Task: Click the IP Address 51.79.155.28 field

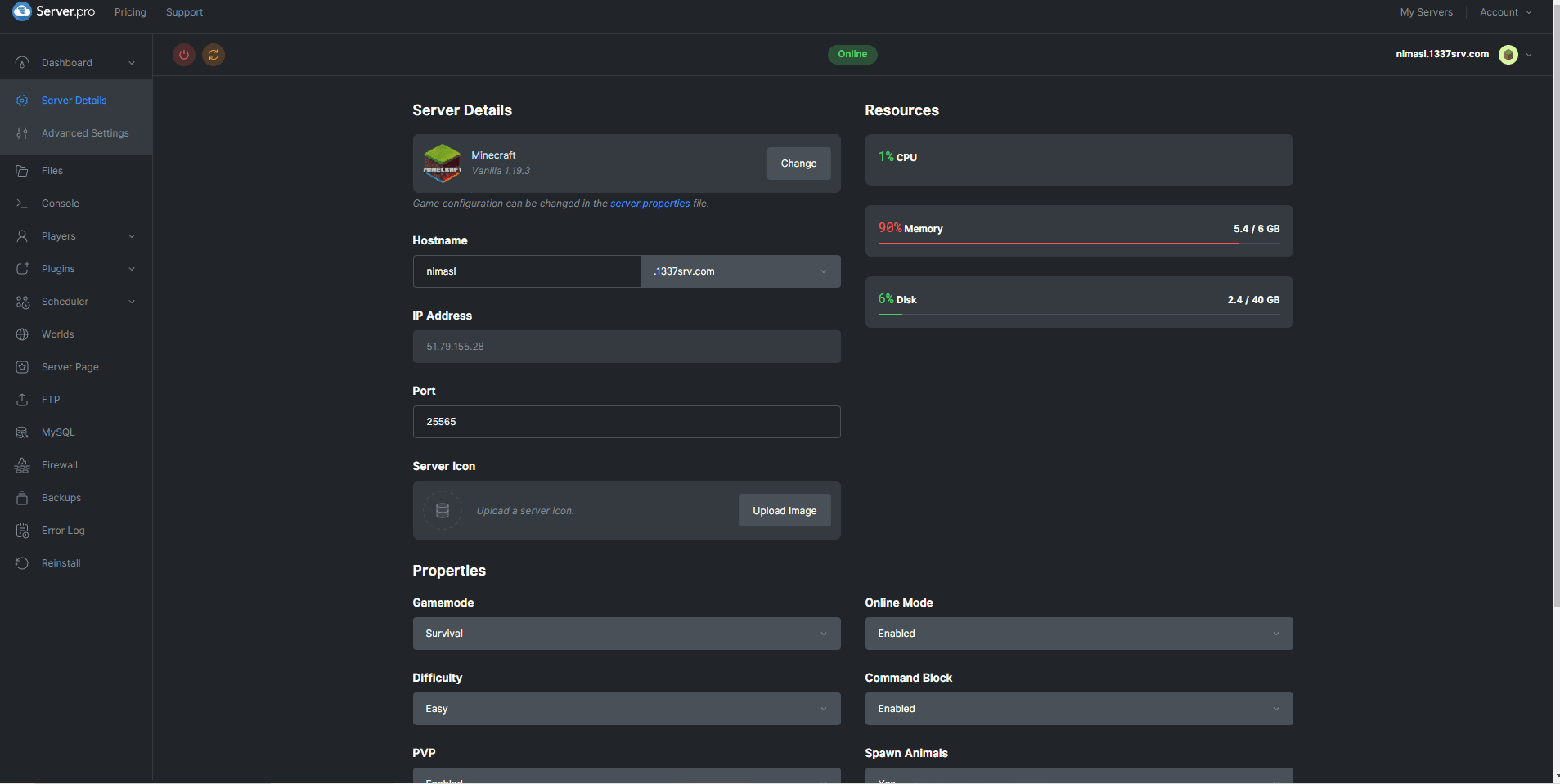Action: [x=627, y=347]
